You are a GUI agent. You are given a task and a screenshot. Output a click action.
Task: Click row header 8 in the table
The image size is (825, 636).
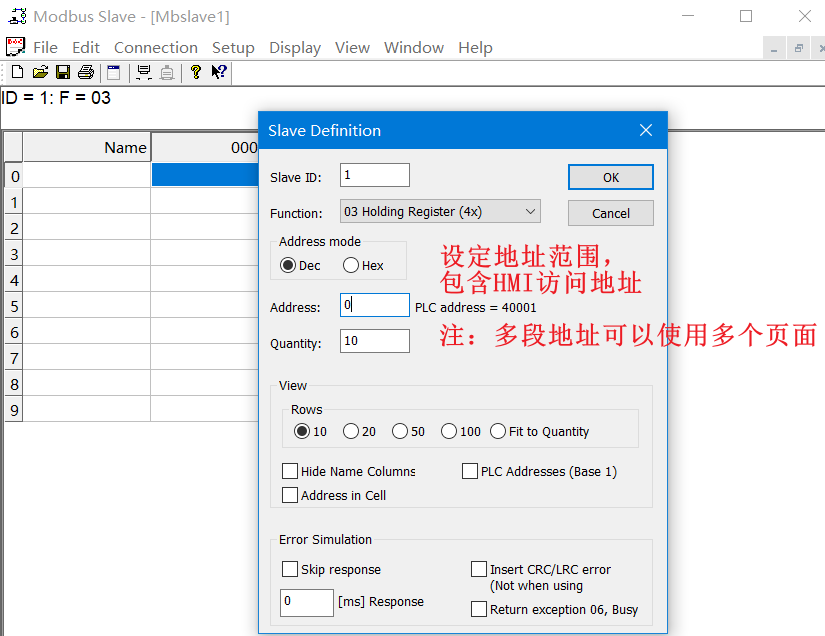14,384
